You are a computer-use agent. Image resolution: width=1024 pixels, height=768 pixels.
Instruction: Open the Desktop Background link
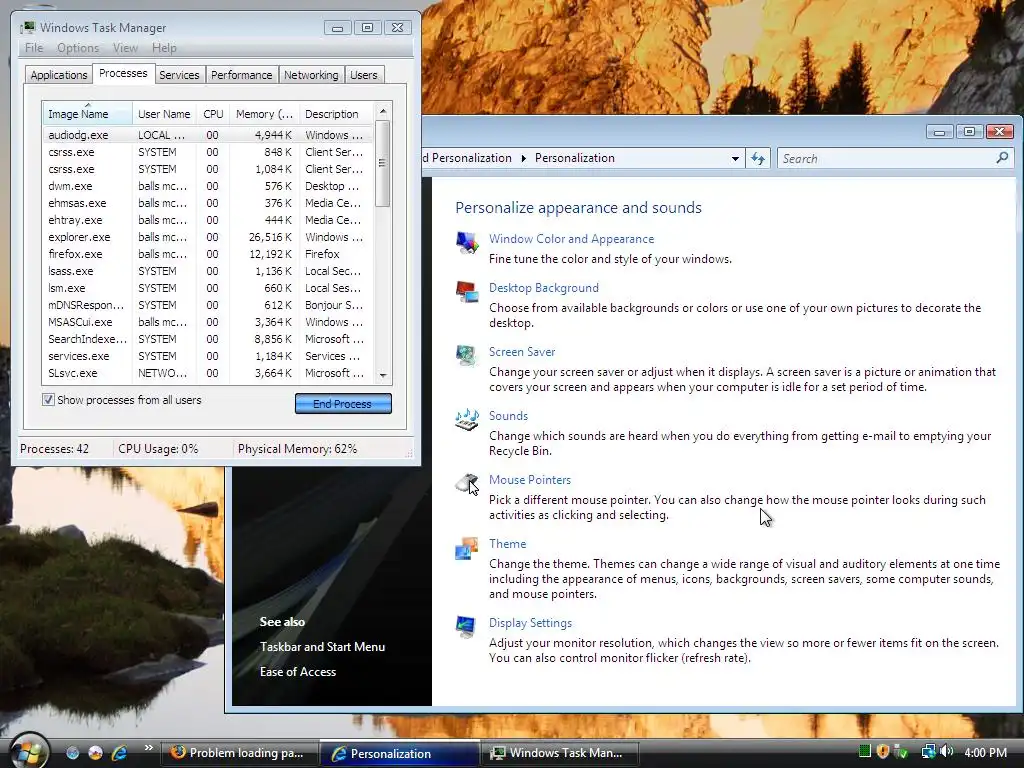(x=543, y=288)
